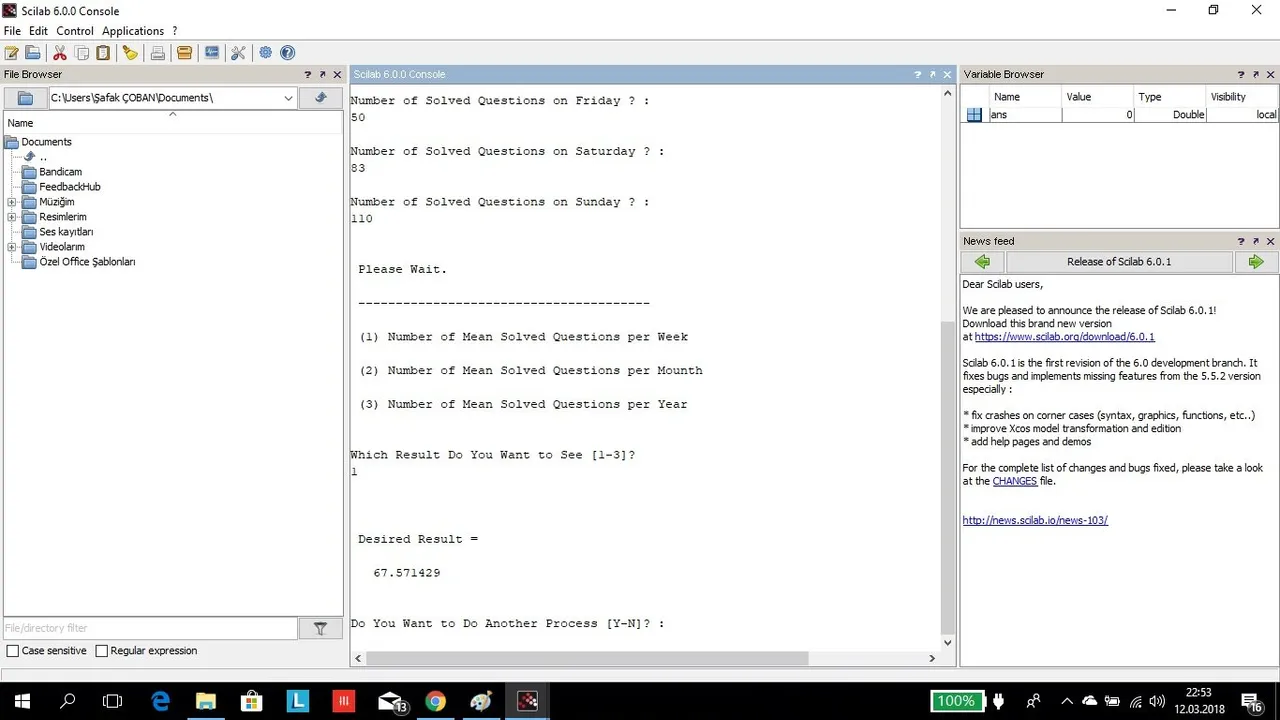This screenshot has width=1280, height=720.
Task: Click the console vertical scrollbar thumb
Action: (947, 477)
